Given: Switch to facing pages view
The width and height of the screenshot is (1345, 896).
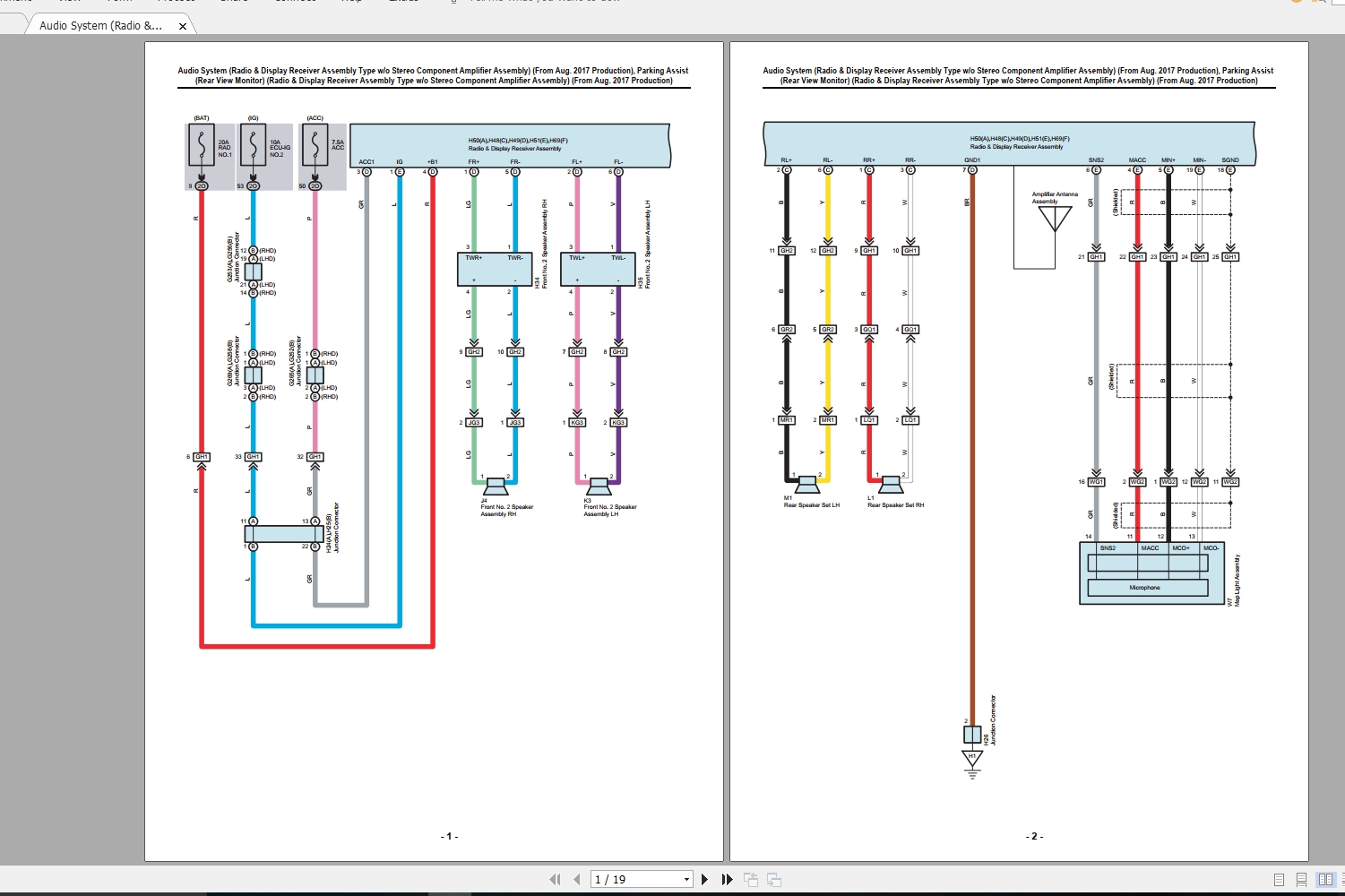Looking at the screenshot, I should [x=1325, y=879].
